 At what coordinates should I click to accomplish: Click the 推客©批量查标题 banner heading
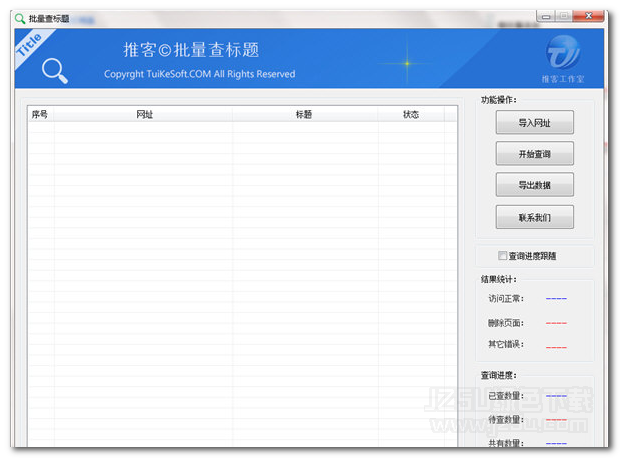(191, 50)
